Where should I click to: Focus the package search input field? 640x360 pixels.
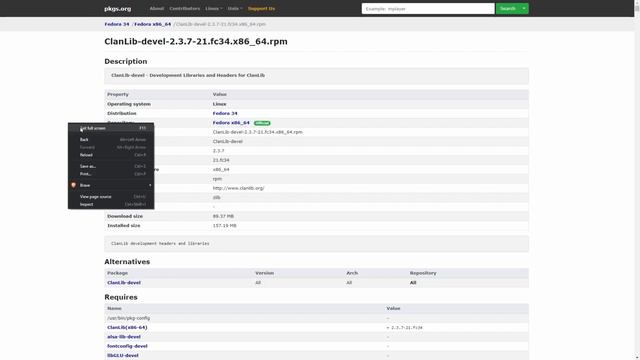(428, 9)
